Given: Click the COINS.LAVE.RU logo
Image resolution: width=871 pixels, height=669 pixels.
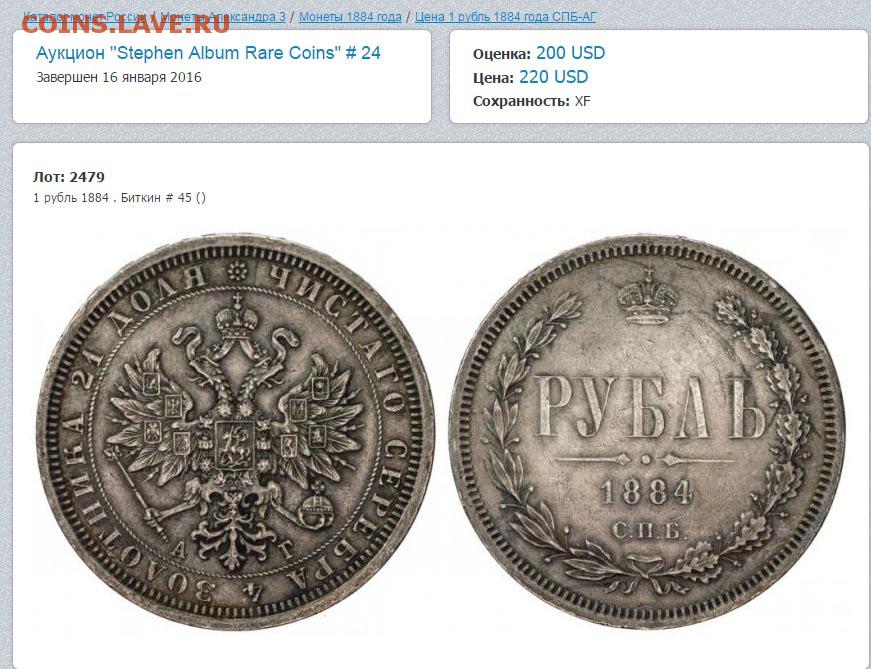Looking at the screenshot, I should tap(125, 24).
